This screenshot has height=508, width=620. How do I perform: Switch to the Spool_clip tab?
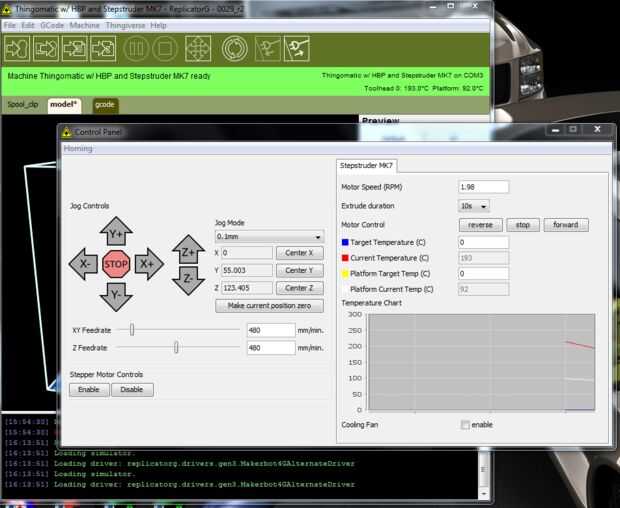pyautogui.click(x=23, y=105)
